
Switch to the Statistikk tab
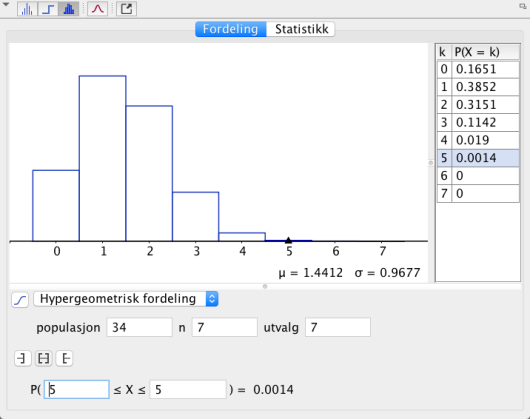[x=301, y=29]
